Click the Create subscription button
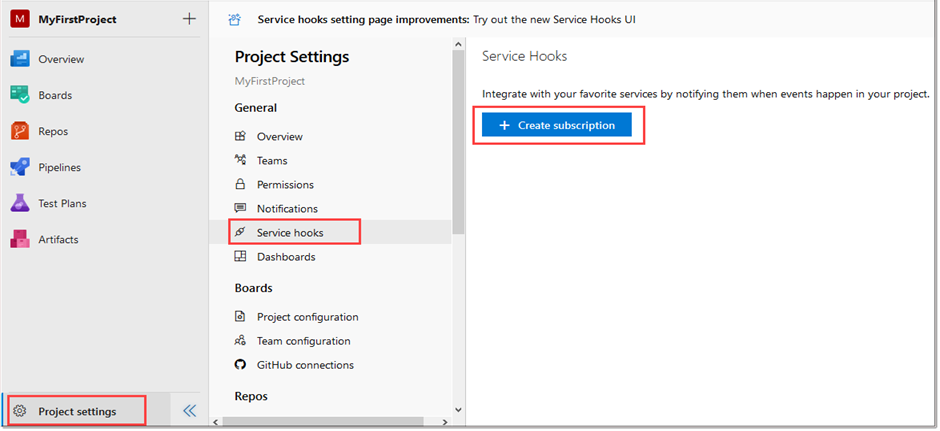The image size is (940, 431). (x=557, y=125)
